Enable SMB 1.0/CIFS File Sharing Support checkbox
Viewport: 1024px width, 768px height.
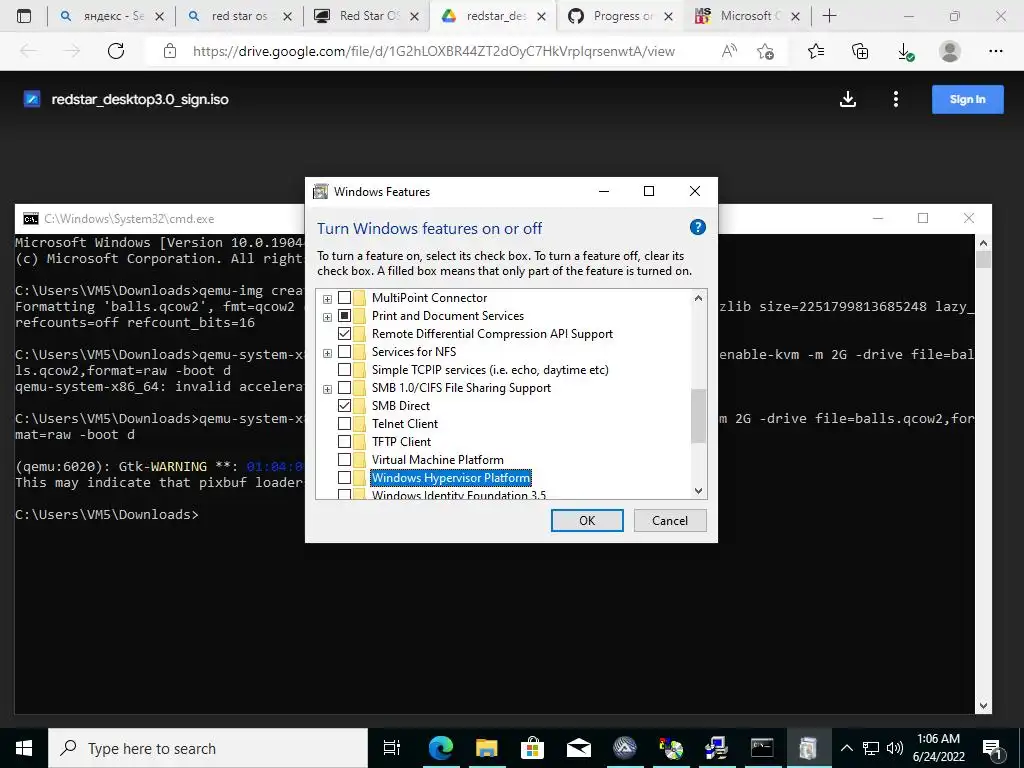point(344,388)
